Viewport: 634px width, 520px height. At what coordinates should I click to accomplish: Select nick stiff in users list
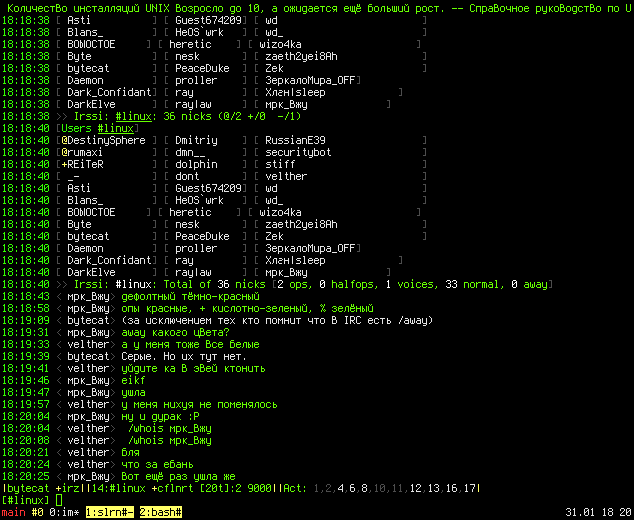point(280,165)
